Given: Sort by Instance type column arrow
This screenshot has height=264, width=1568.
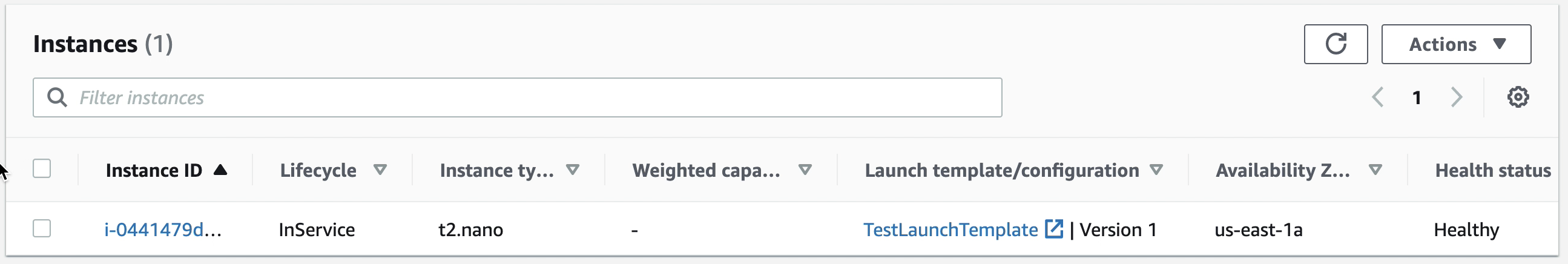Looking at the screenshot, I should (x=573, y=170).
